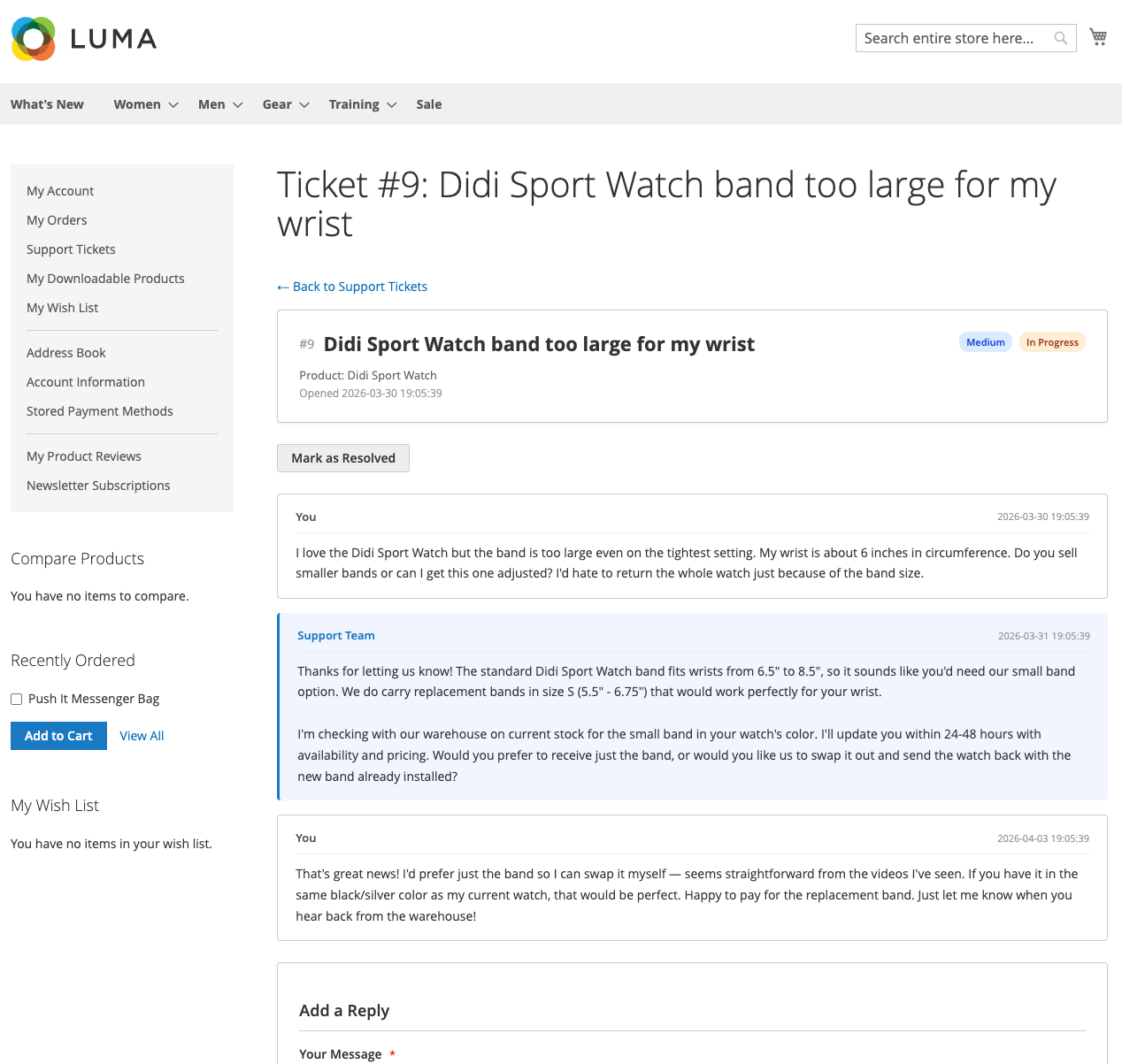Expand the Gear menu chevron

304,104
